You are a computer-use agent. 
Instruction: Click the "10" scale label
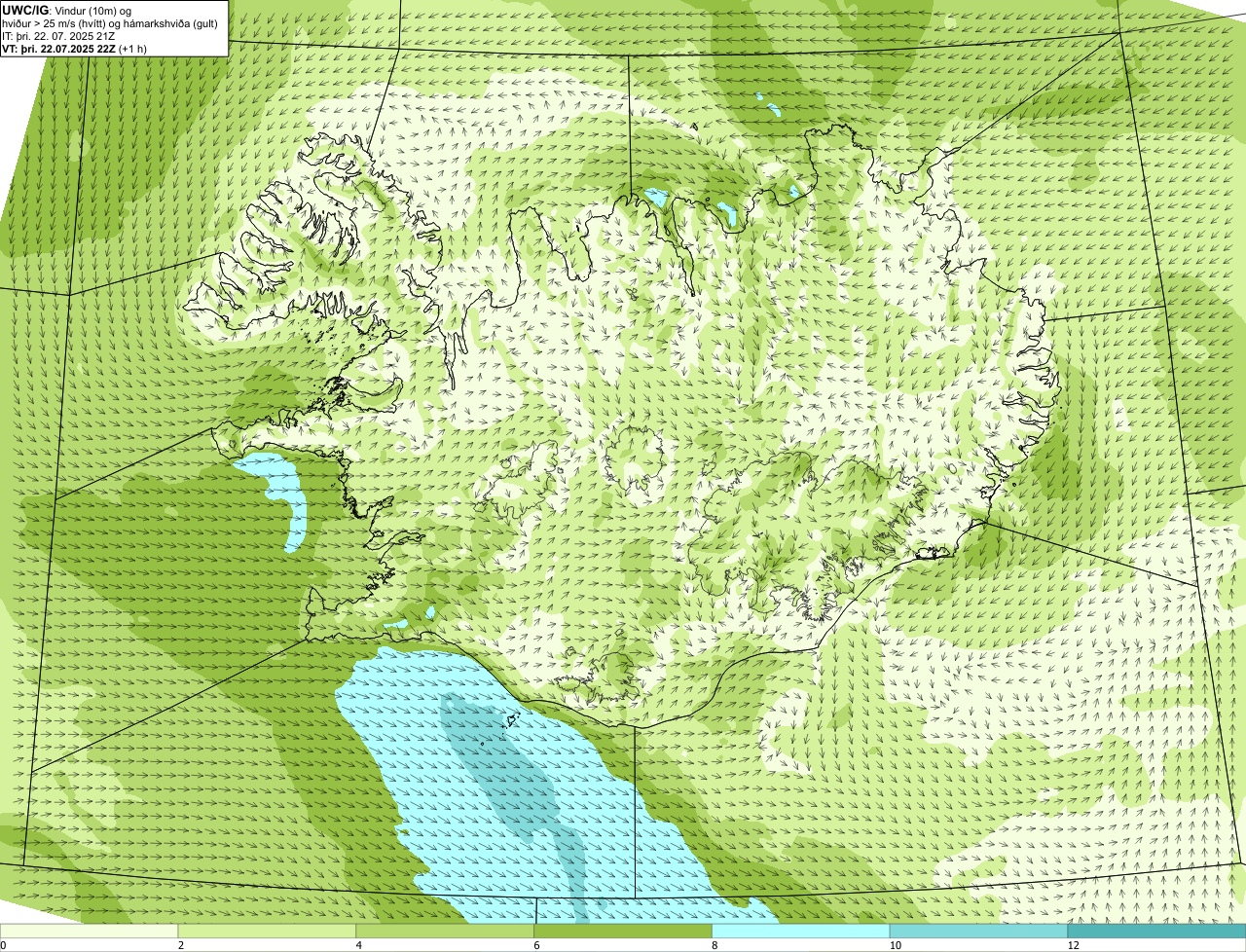click(x=894, y=945)
